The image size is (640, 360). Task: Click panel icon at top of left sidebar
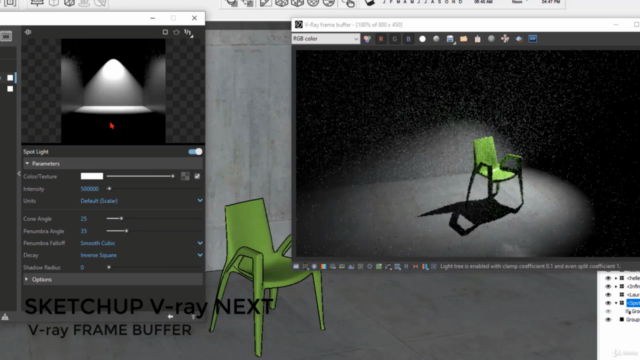pyautogui.click(x=6, y=36)
